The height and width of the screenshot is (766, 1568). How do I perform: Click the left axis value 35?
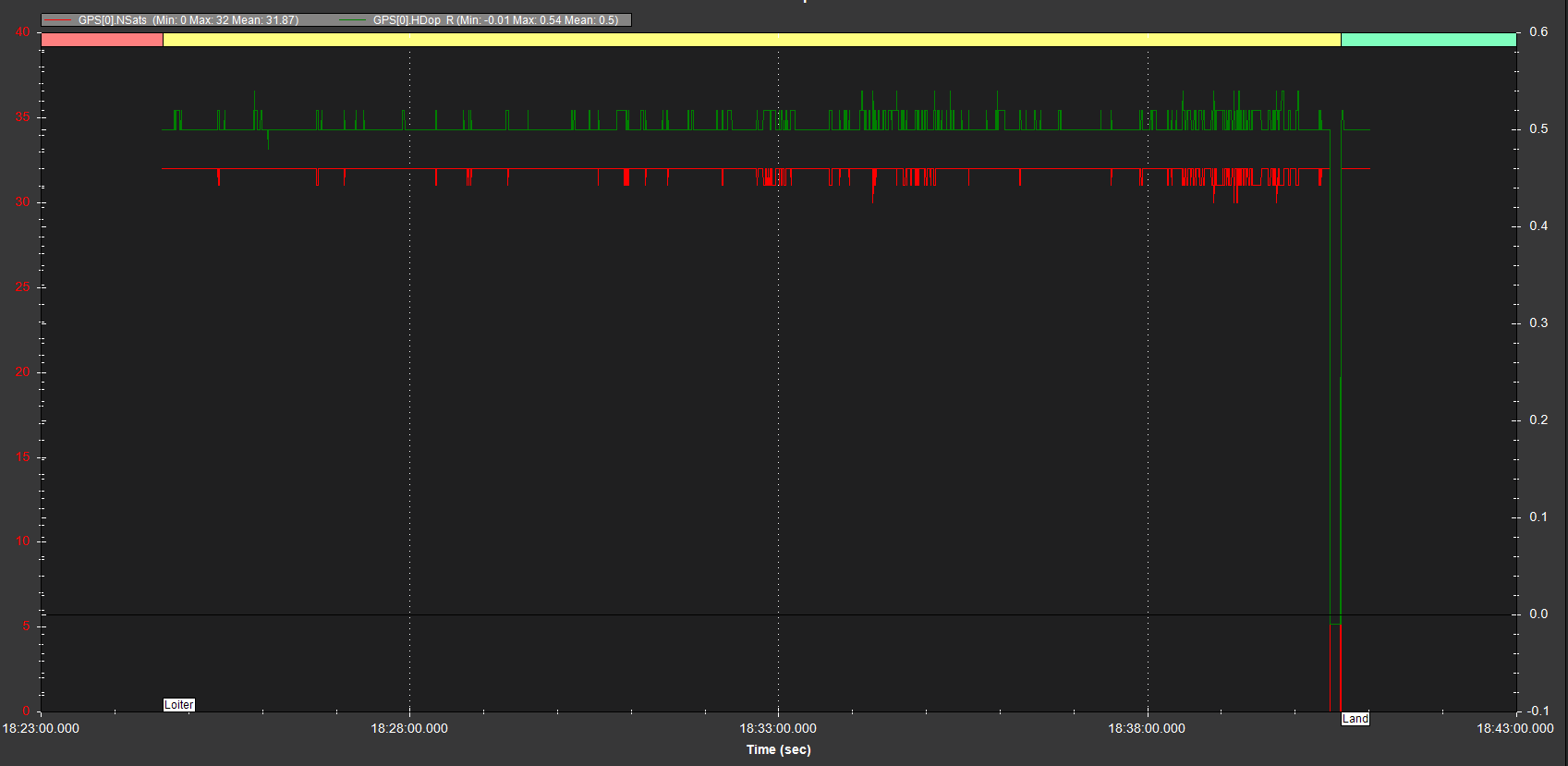pyautogui.click(x=23, y=117)
